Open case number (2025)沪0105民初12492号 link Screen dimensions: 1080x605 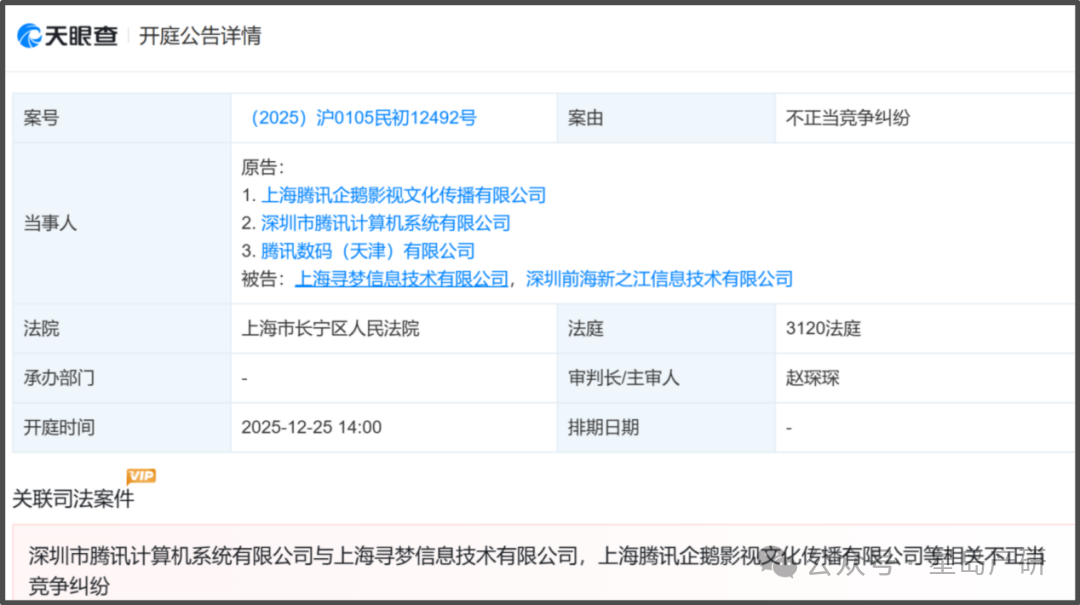[360, 118]
